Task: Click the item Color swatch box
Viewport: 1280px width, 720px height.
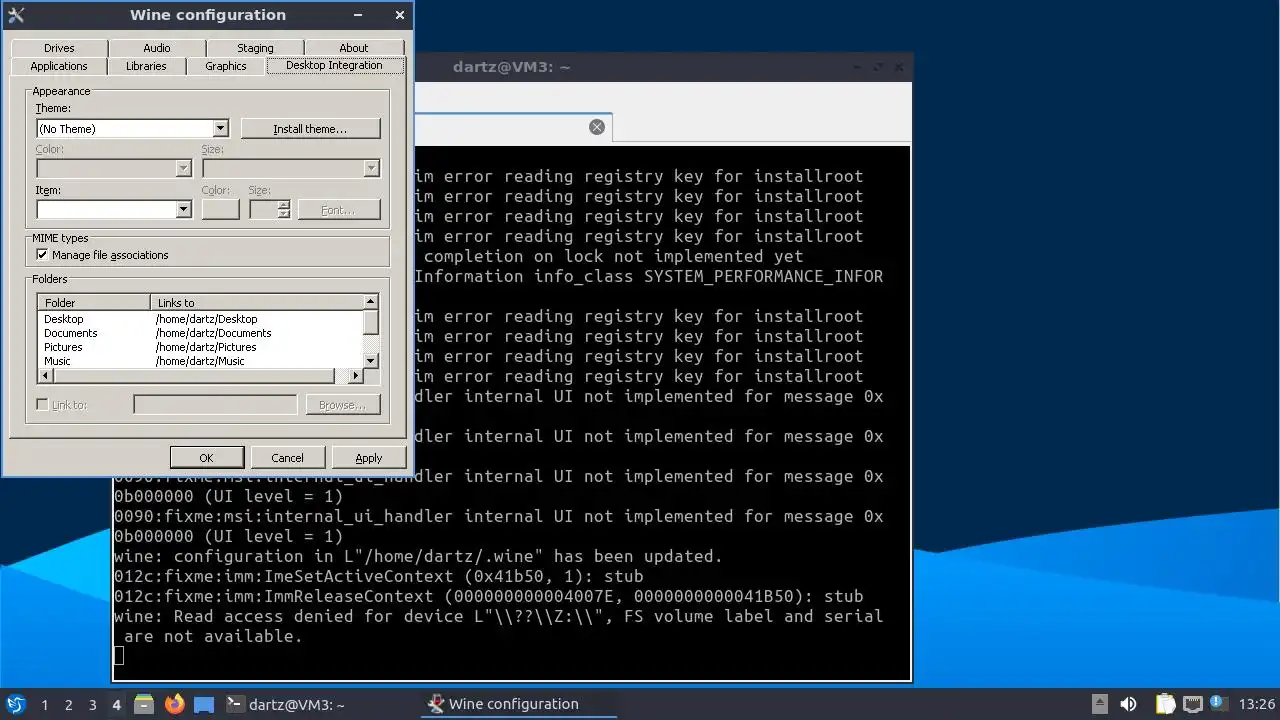Action: [x=220, y=209]
